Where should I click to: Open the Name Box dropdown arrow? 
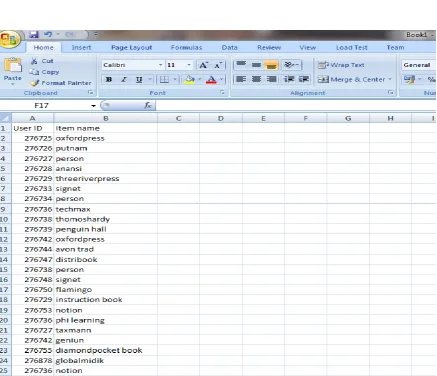[x=93, y=106]
